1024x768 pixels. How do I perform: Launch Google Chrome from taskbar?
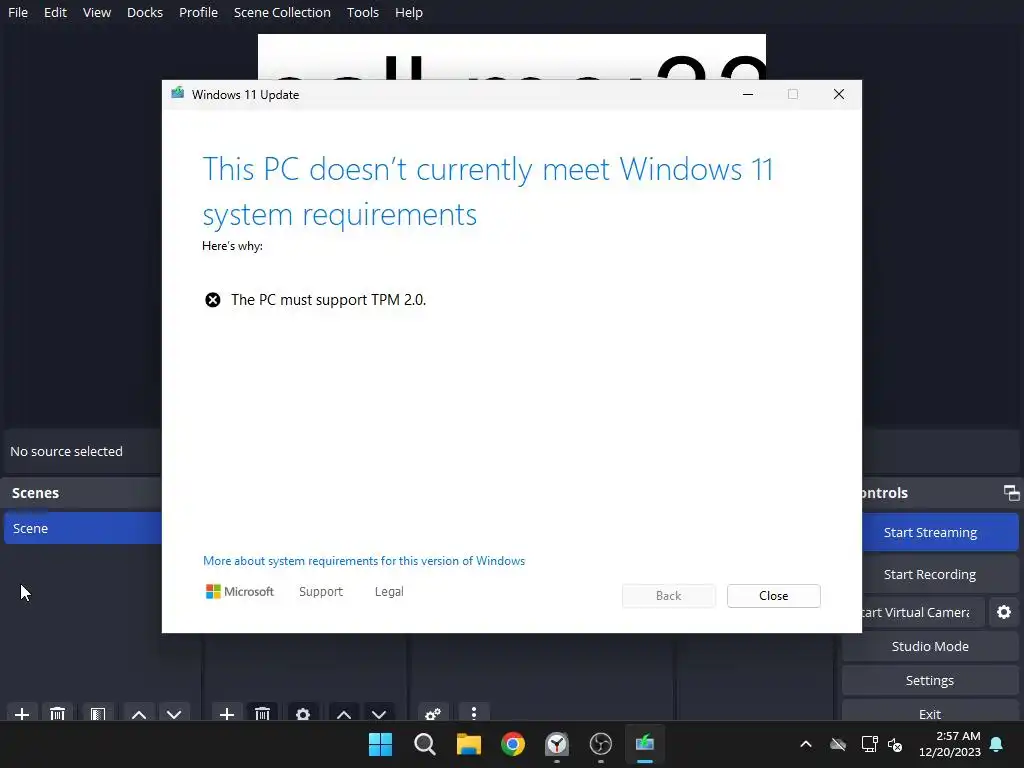coord(513,744)
